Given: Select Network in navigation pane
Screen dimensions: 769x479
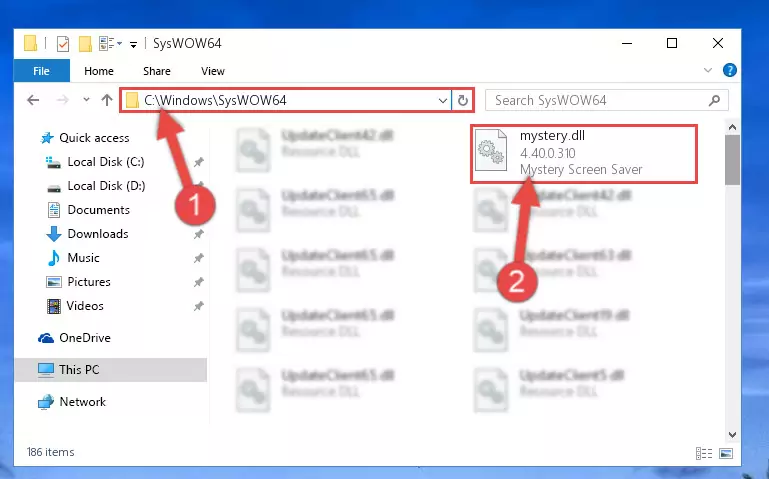Looking at the screenshot, I should 82,402.
